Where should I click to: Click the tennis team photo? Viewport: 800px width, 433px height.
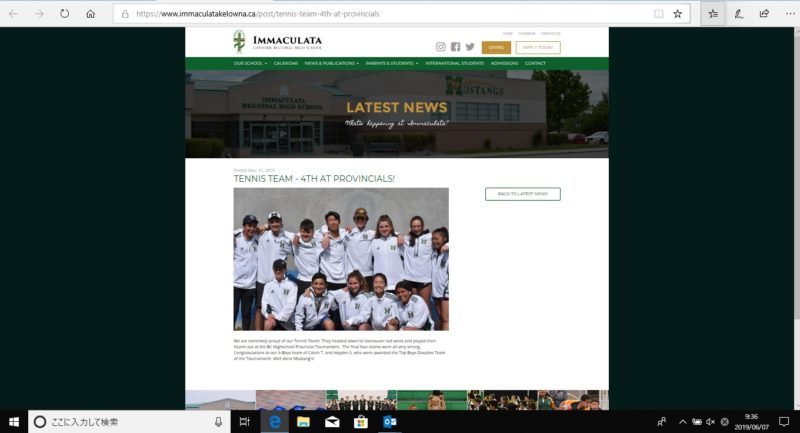tap(341, 258)
